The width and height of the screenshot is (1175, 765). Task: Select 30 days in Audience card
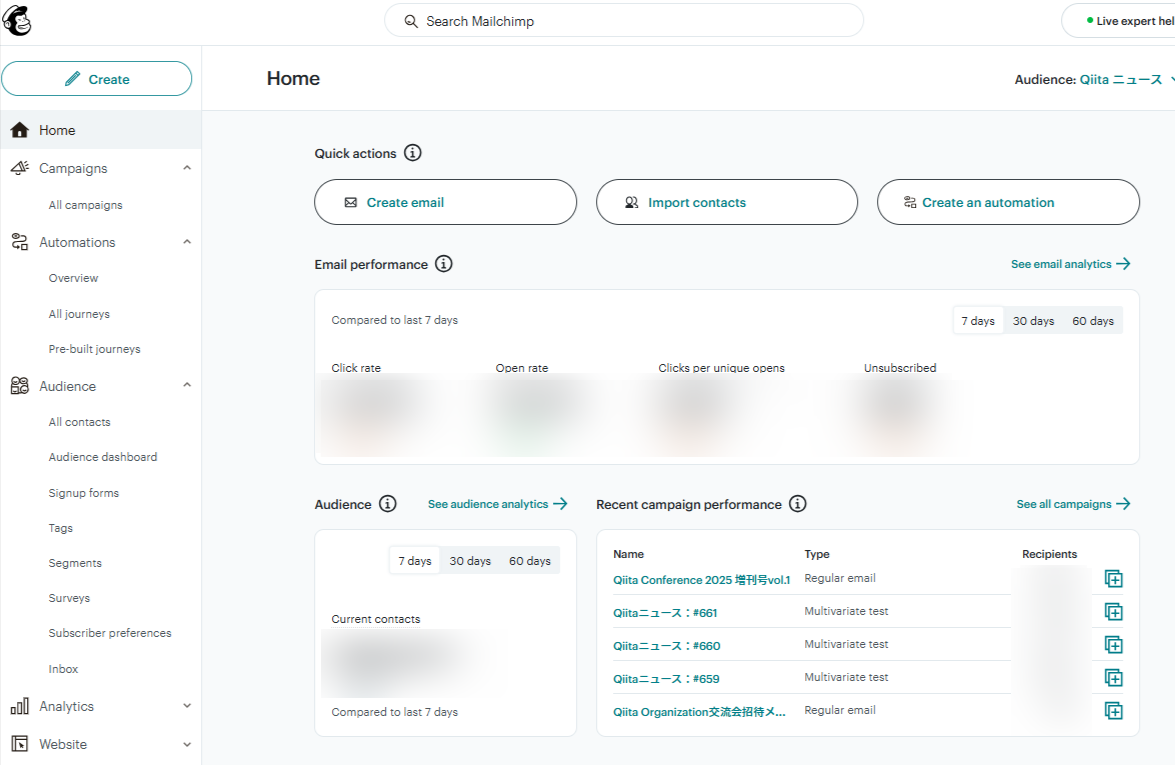pos(470,560)
